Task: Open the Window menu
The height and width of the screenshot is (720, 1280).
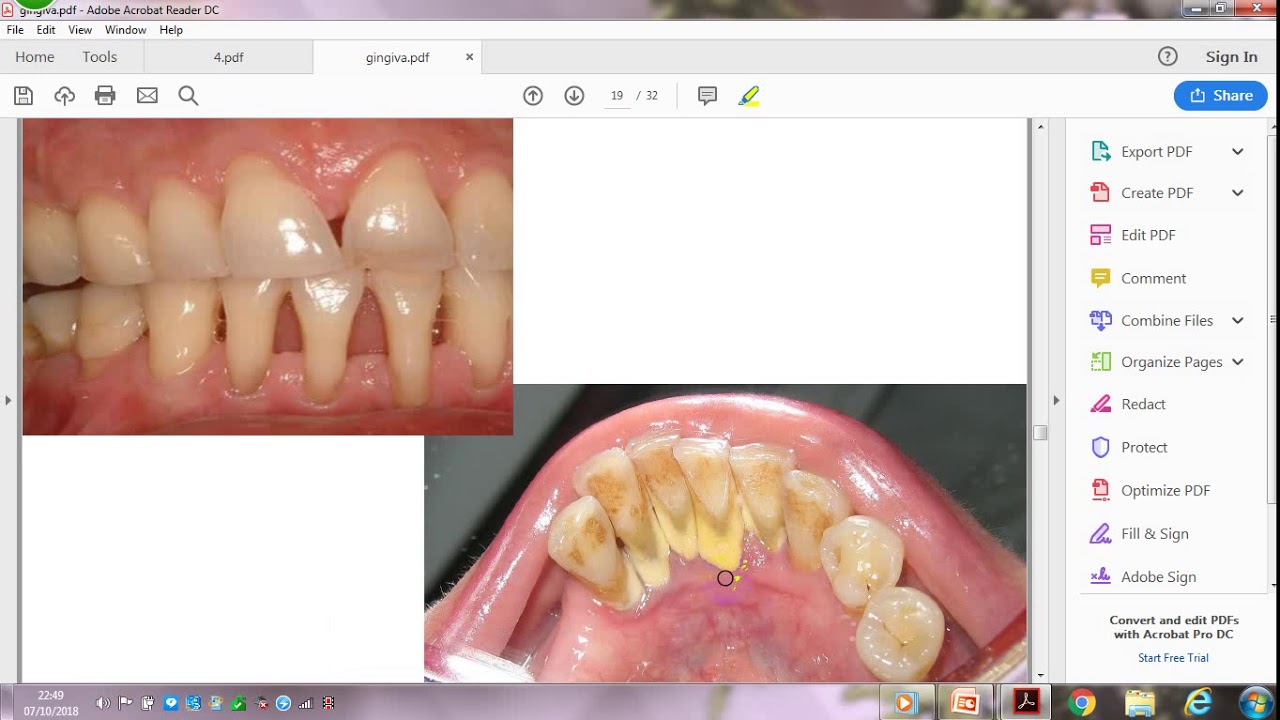Action: point(125,30)
